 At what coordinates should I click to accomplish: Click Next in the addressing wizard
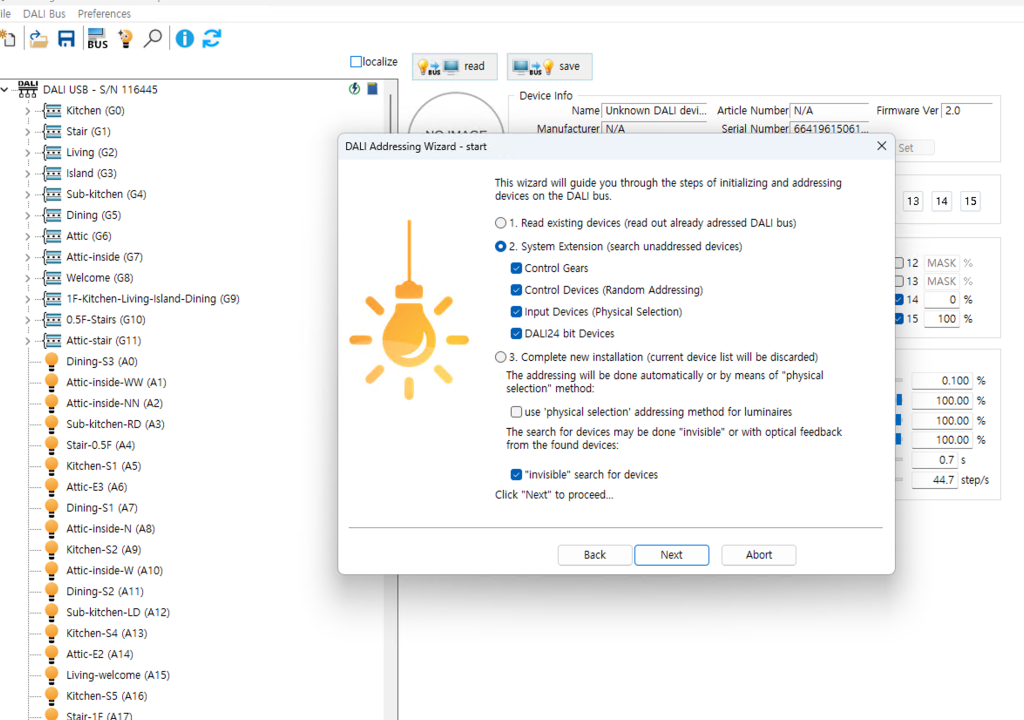[671, 555]
